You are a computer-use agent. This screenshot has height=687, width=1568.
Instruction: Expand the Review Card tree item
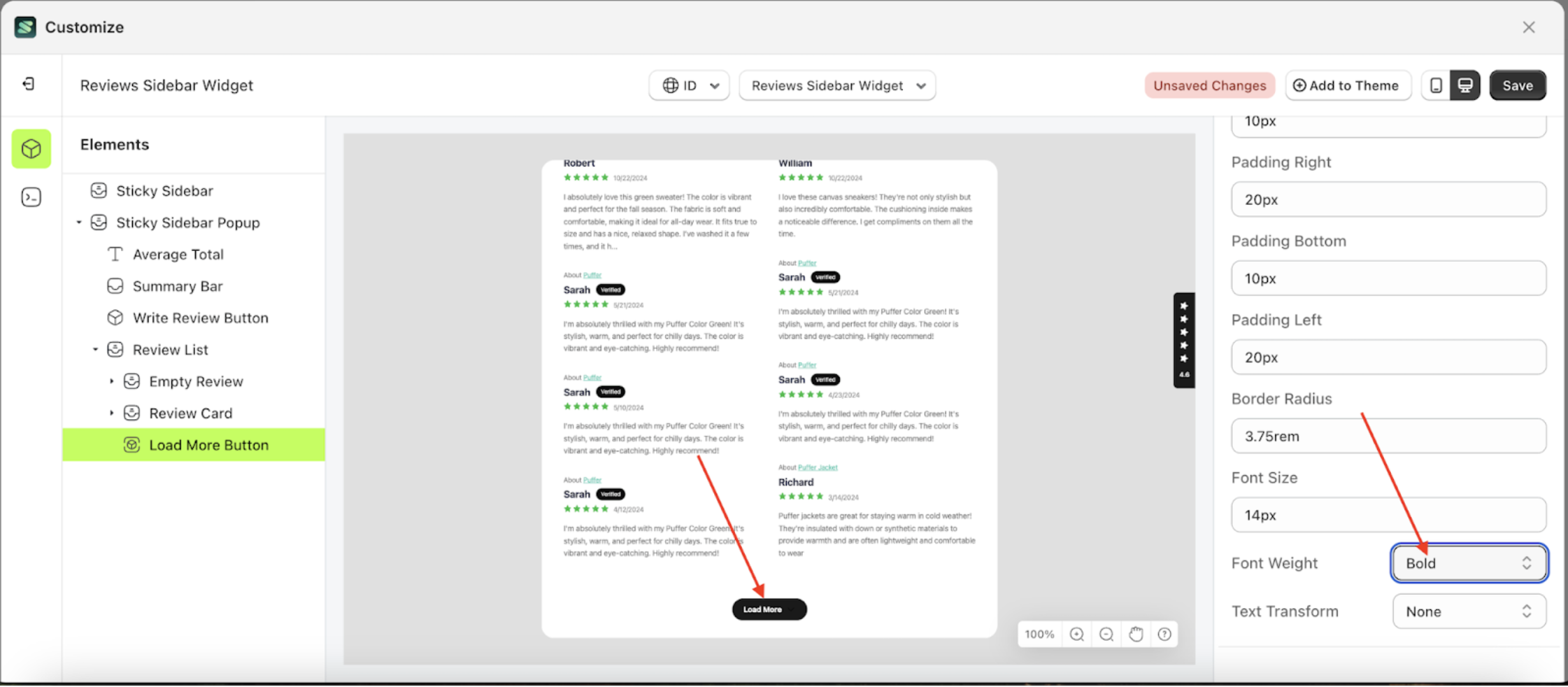tap(111, 413)
